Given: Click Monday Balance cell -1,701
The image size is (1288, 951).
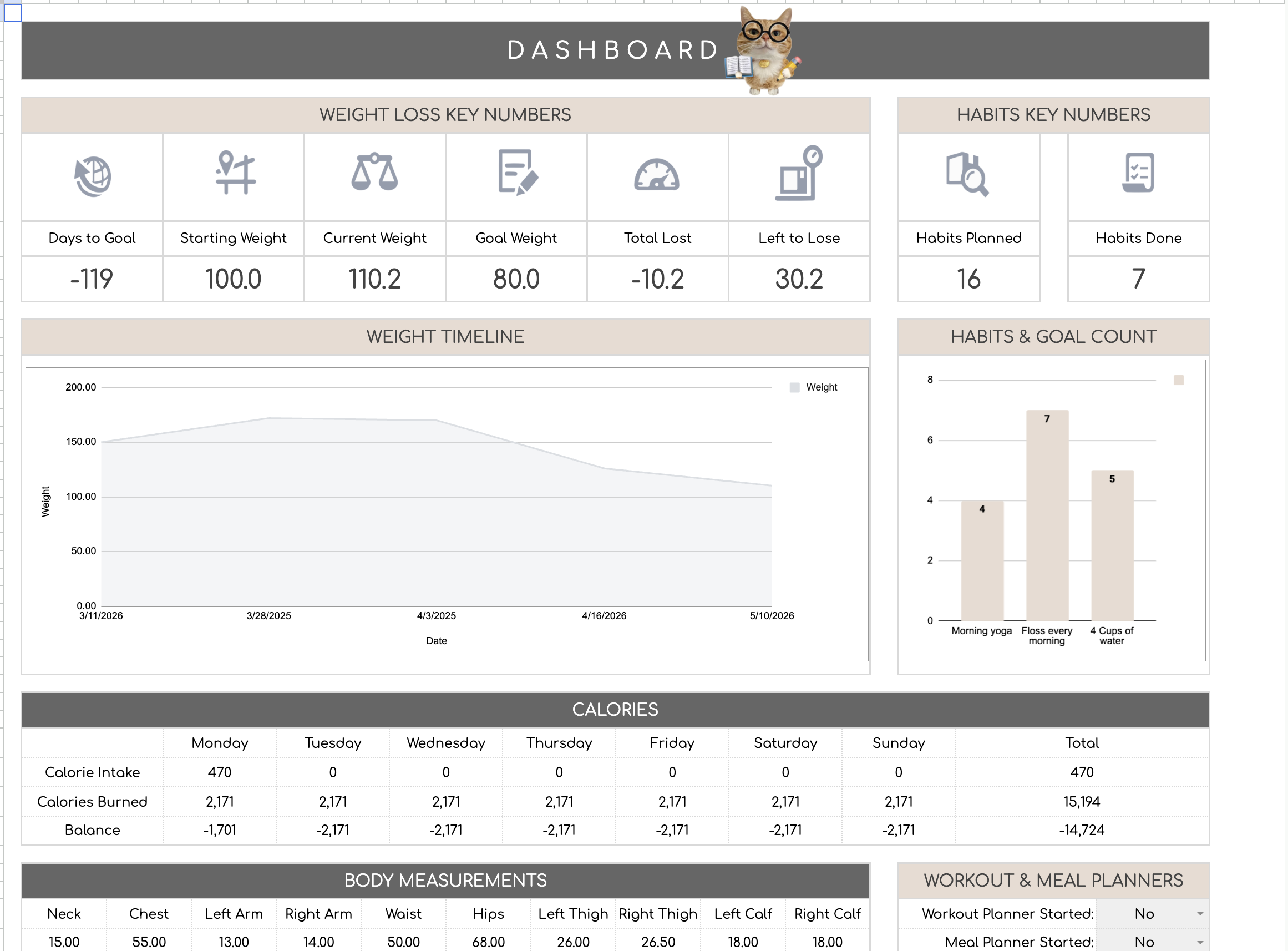Looking at the screenshot, I should pyautogui.click(x=220, y=830).
